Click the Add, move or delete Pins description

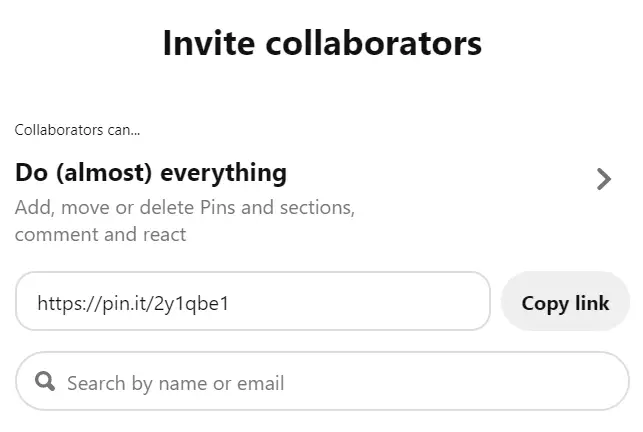(x=185, y=207)
